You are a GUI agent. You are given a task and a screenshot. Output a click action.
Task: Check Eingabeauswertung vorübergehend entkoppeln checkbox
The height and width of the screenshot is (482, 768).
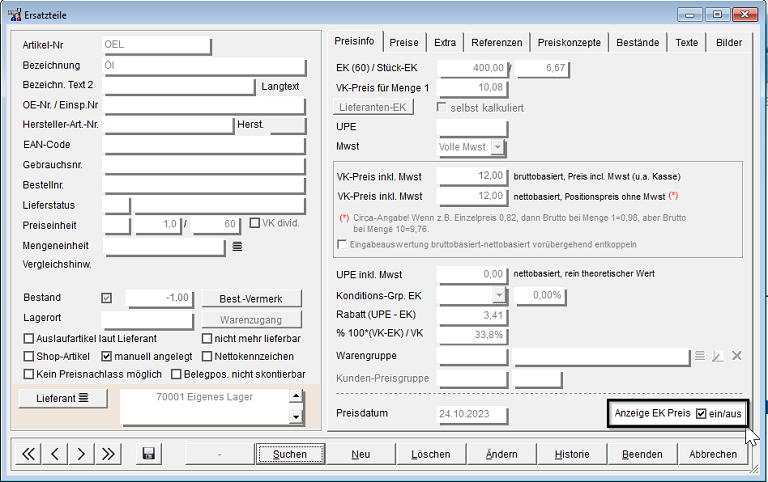tap(342, 244)
